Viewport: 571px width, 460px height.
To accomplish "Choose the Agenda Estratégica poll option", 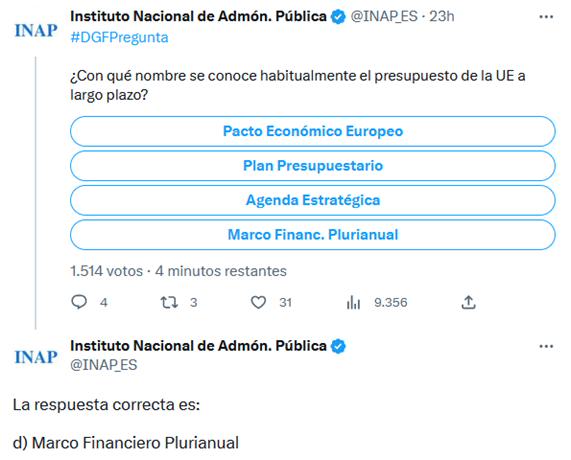I will click(x=313, y=200).
